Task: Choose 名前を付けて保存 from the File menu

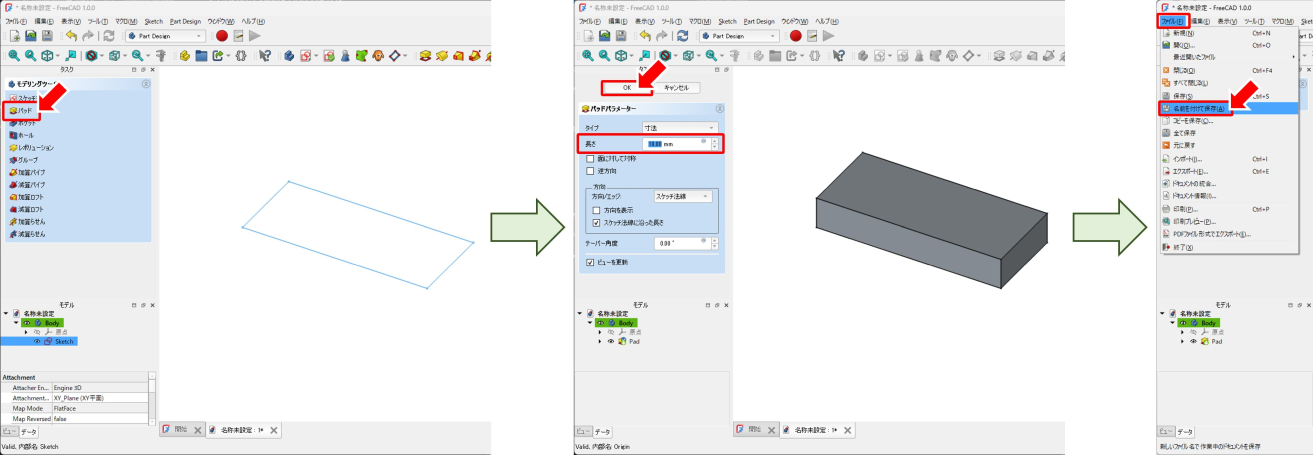Action: click(x=1200, y=108)
